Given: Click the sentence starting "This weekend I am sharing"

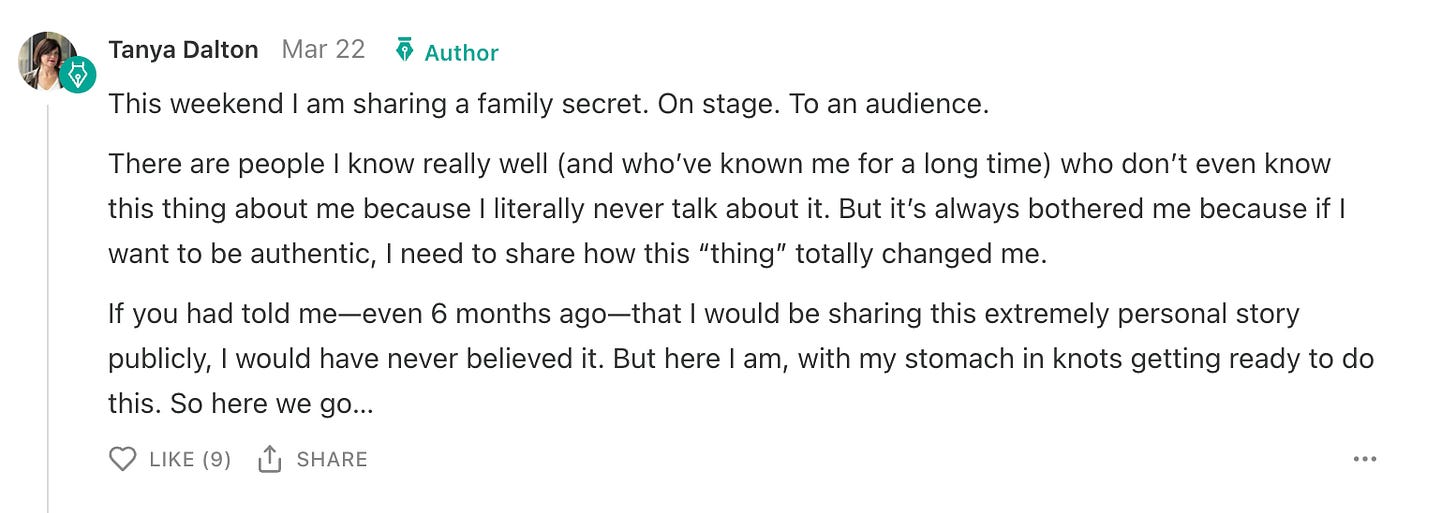Looking at the screenshot, I should tap(378, 104).
